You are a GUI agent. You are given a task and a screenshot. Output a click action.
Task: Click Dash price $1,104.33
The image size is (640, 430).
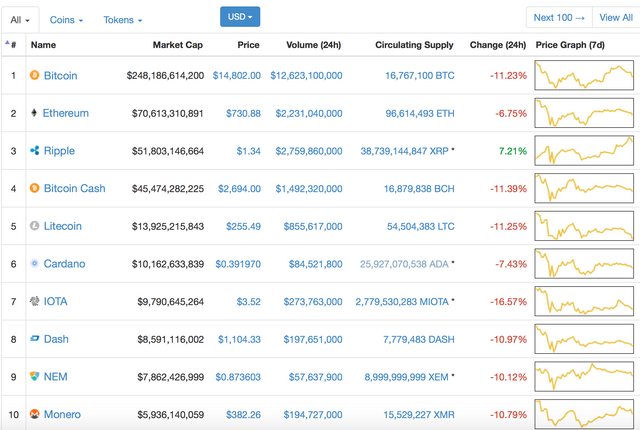239,339
